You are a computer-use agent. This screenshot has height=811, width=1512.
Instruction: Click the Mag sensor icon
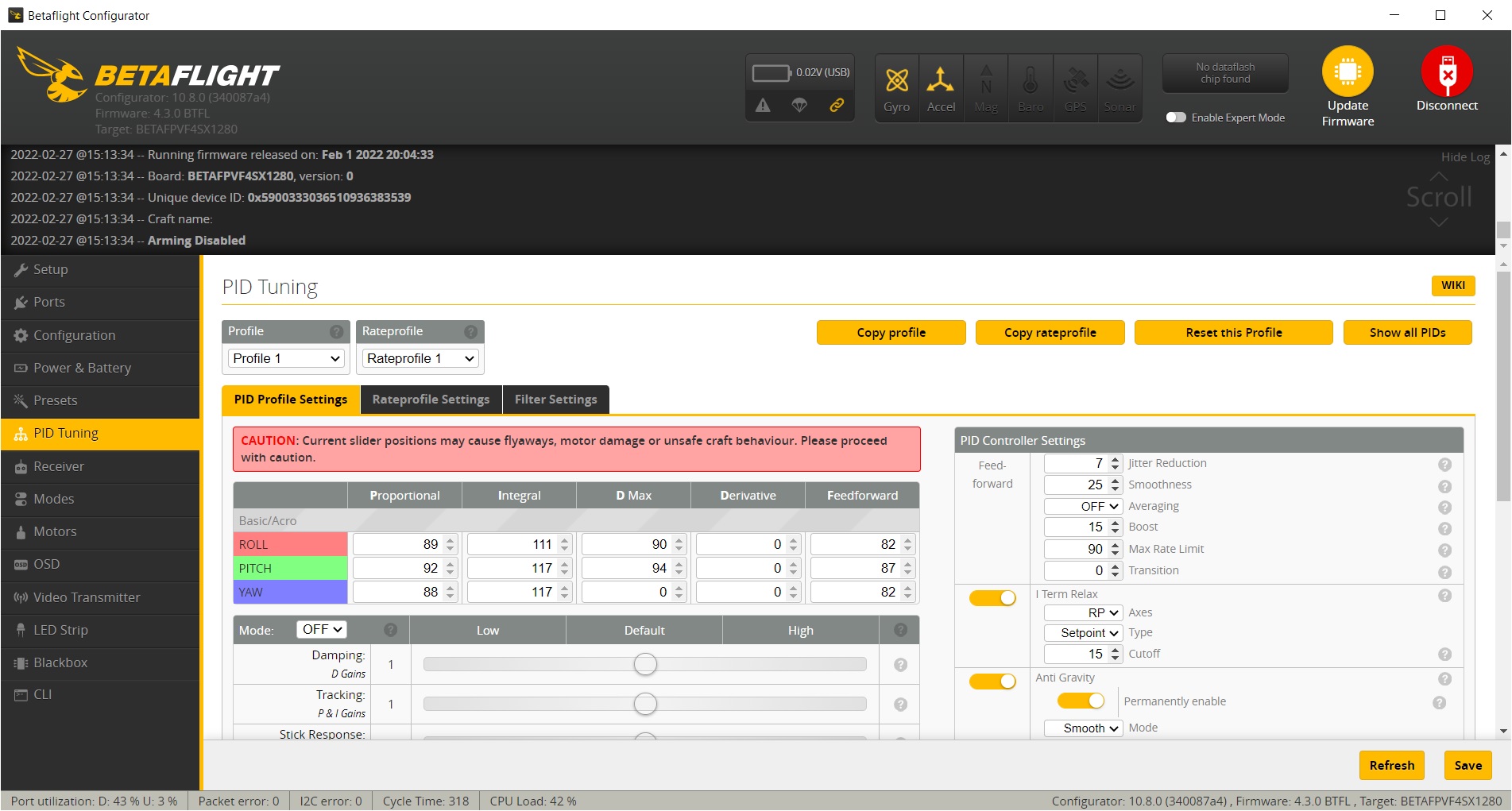[x=986, y=80]
